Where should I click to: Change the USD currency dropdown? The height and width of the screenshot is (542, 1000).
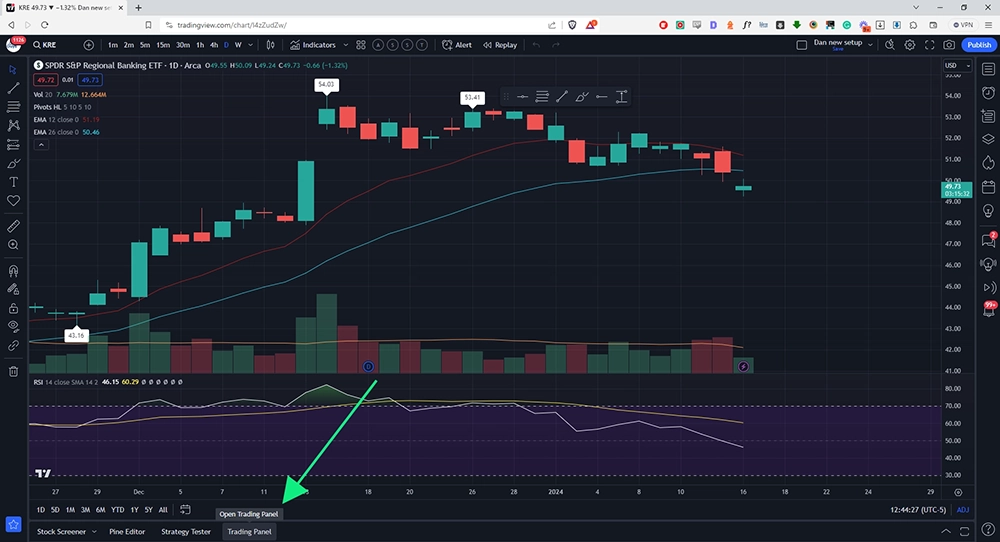(x=957, y=66)
